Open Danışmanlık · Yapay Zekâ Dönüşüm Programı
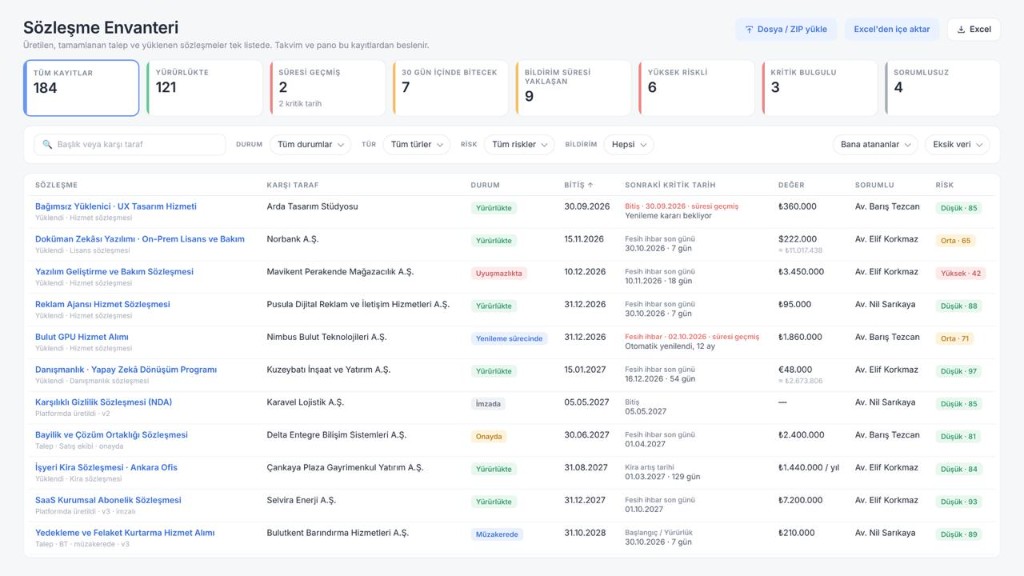This screenshot has width=1024, height=576. [x=126, y=370]
